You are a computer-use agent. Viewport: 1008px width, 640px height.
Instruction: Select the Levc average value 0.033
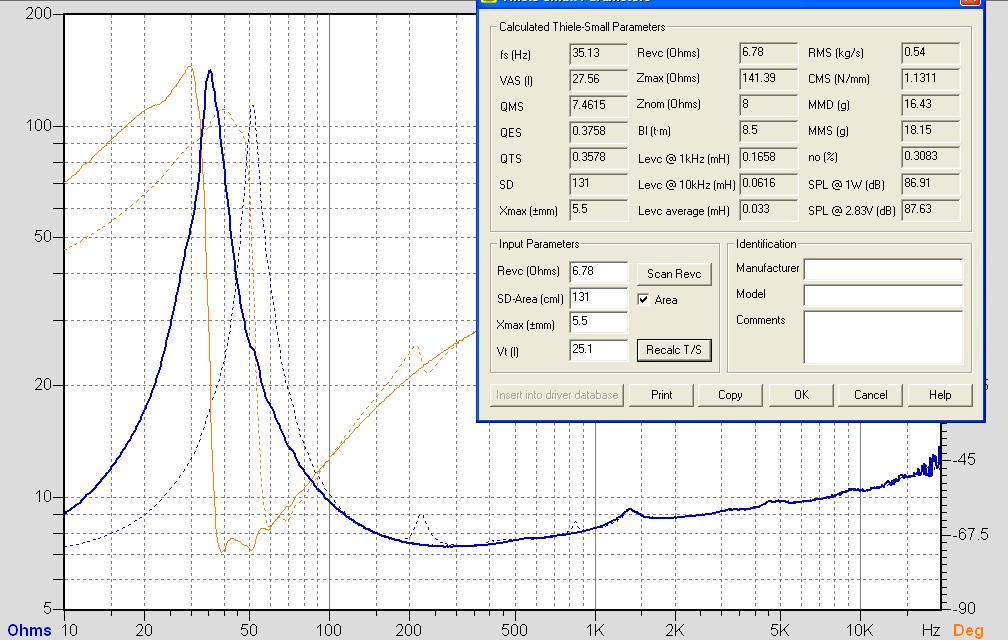(x=768, y=210)
